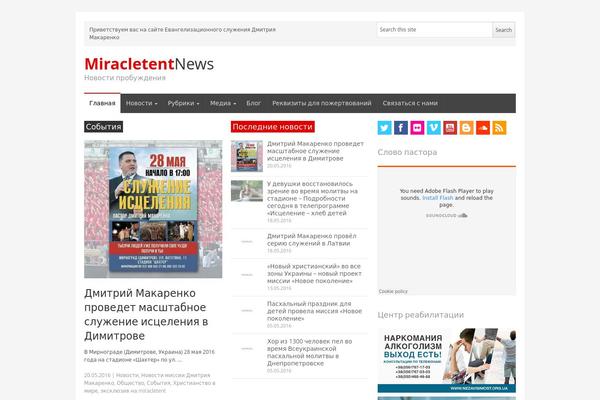Open the 28 мая healing service poster
This screenshot has height=400, width=600.
point(153,209)
